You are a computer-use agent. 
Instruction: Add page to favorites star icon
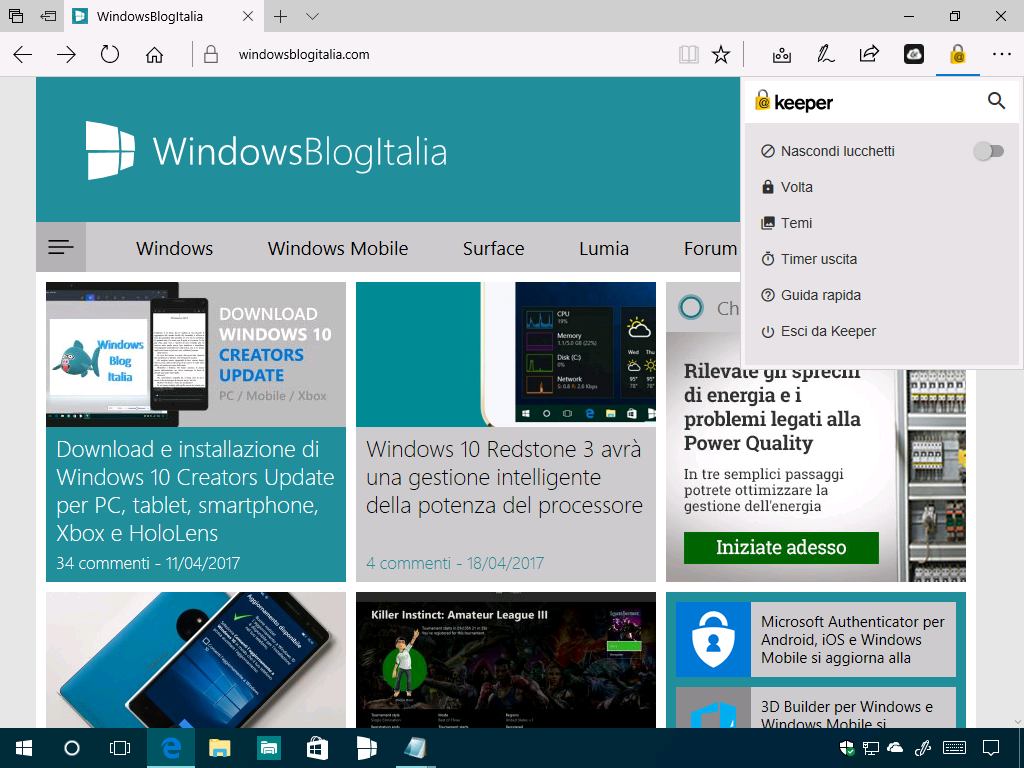tap(721, 54)
